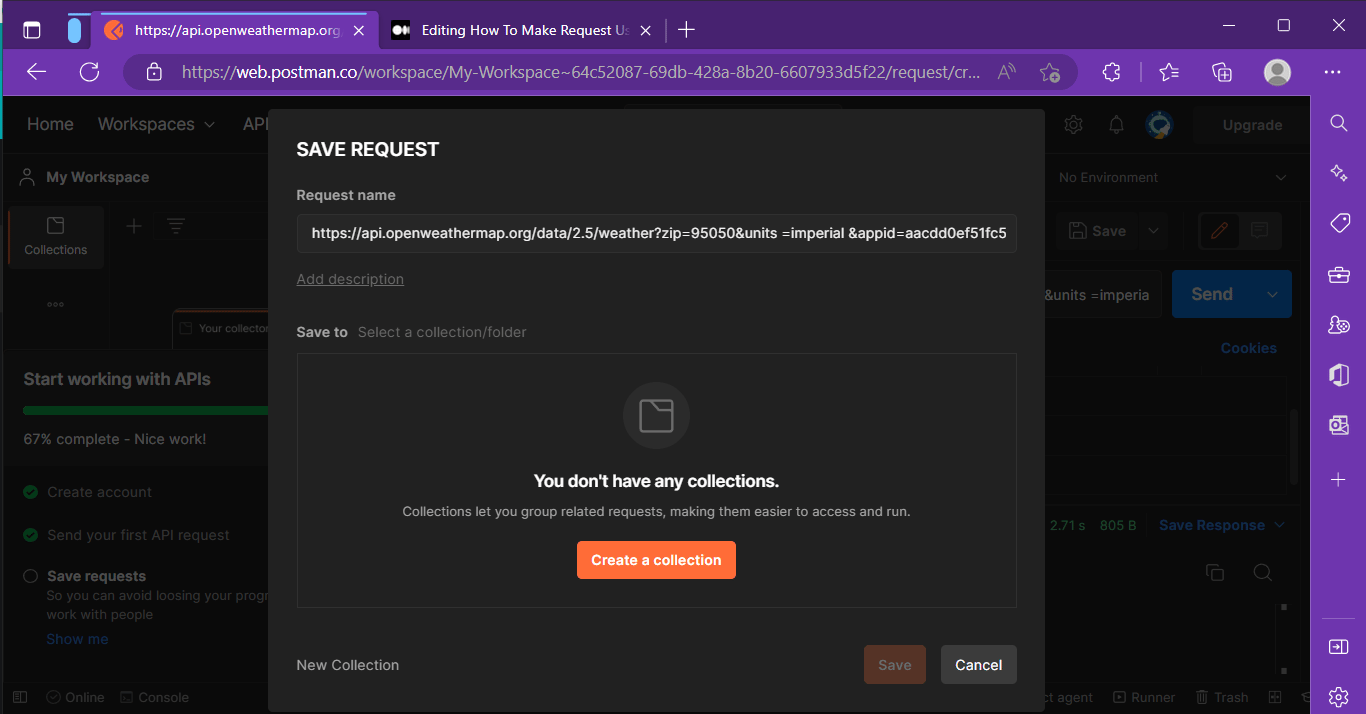
Task: Open the Shopping tag icon in sidebar
Action: pos(1339,223)
